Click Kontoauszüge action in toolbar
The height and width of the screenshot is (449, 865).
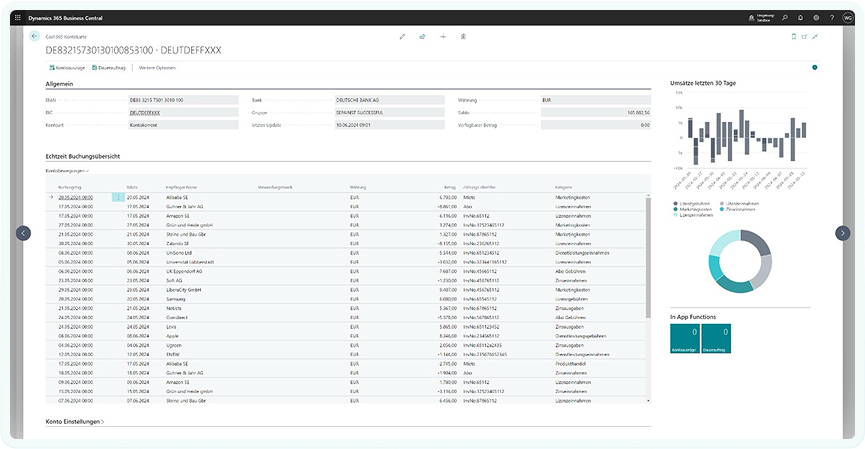tap(67, 68)
